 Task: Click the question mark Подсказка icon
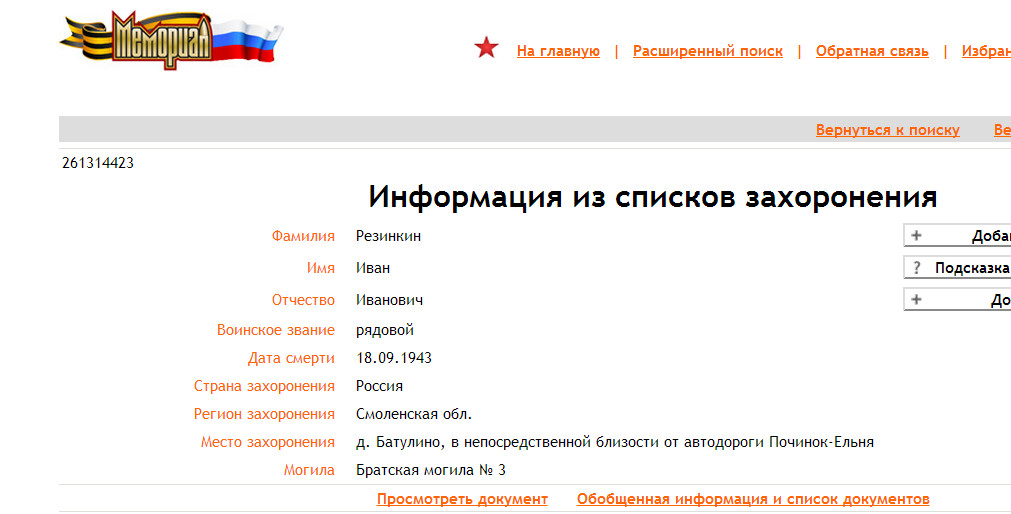pos(917,268)
